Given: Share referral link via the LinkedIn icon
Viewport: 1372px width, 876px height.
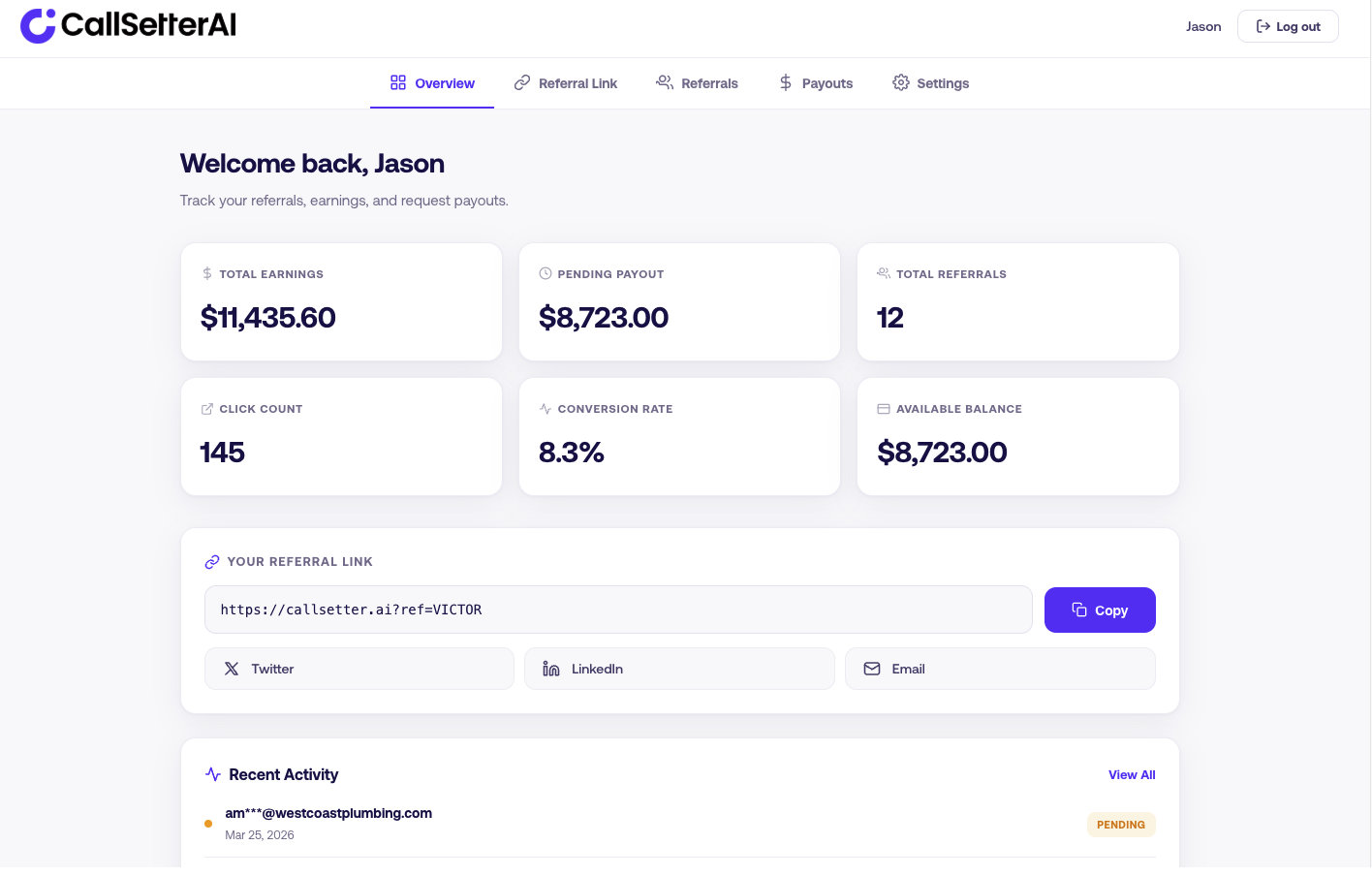Looking at the screenshot, I should pos(551,669).
